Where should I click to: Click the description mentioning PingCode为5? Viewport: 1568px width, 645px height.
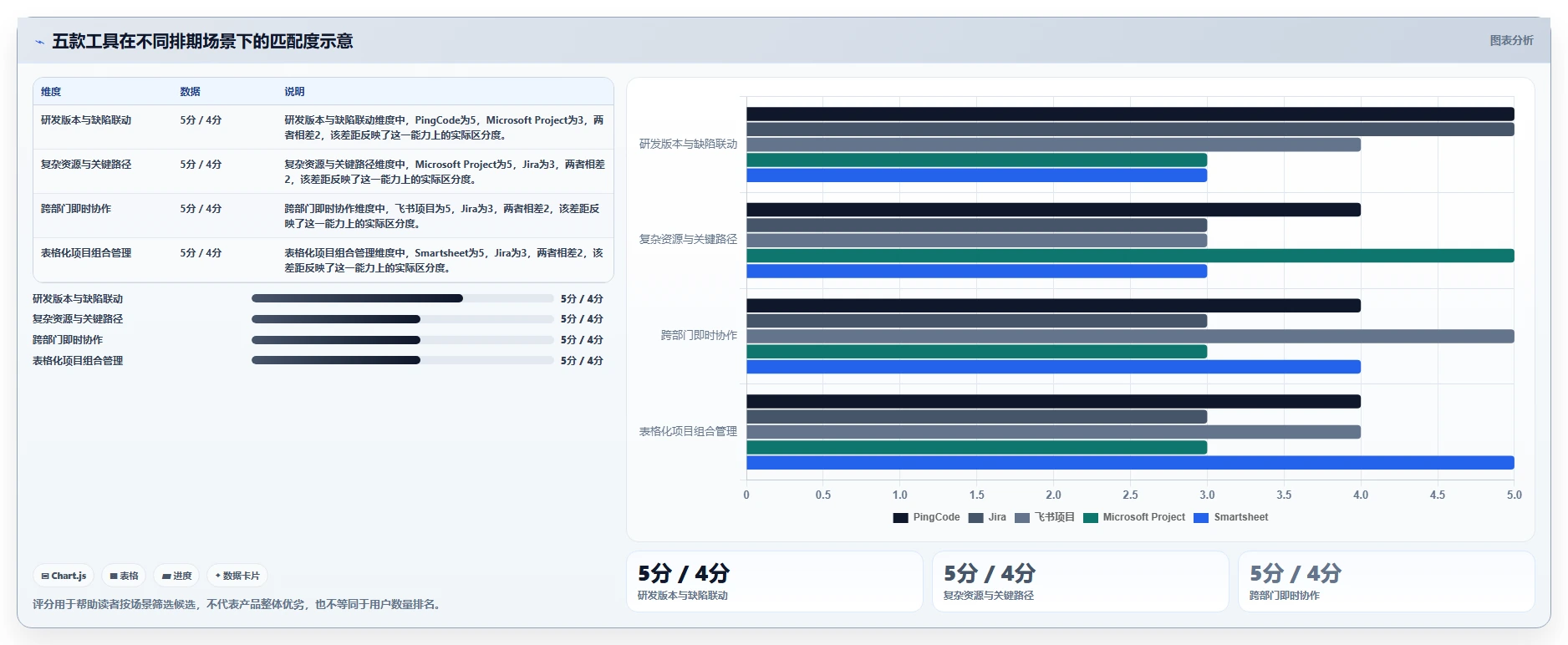pyautogui.click(x=444, y=128)
